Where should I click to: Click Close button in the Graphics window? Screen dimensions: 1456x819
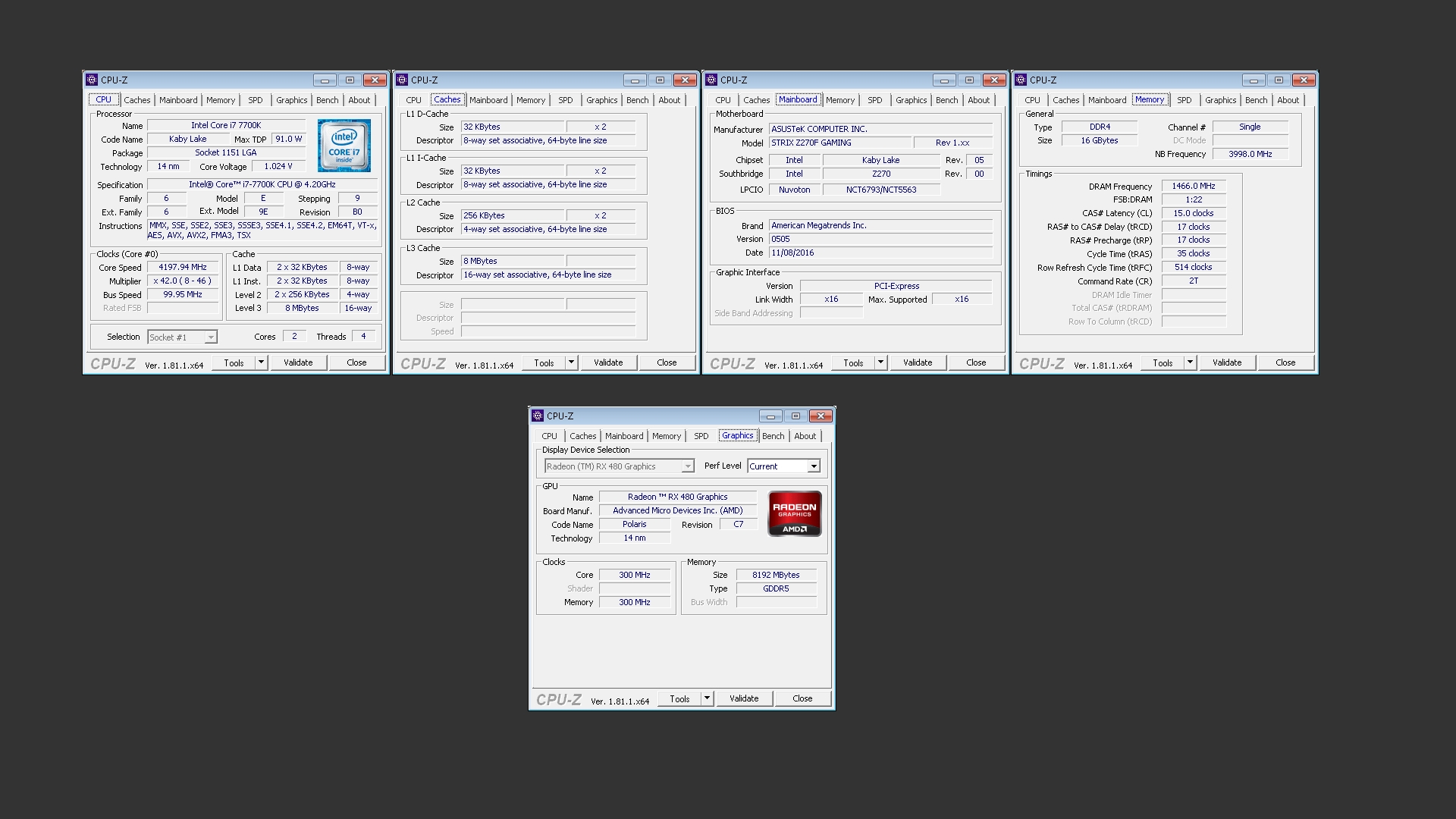(802, 698)
